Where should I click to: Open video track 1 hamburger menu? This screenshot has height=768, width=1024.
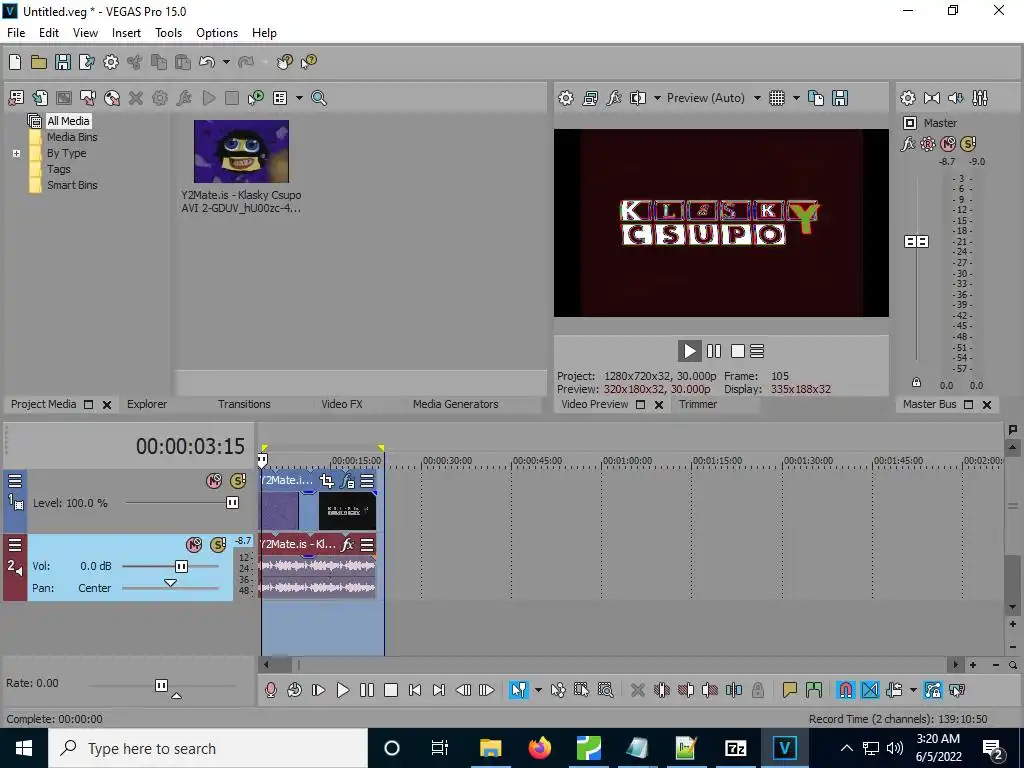tap(15, 481)
